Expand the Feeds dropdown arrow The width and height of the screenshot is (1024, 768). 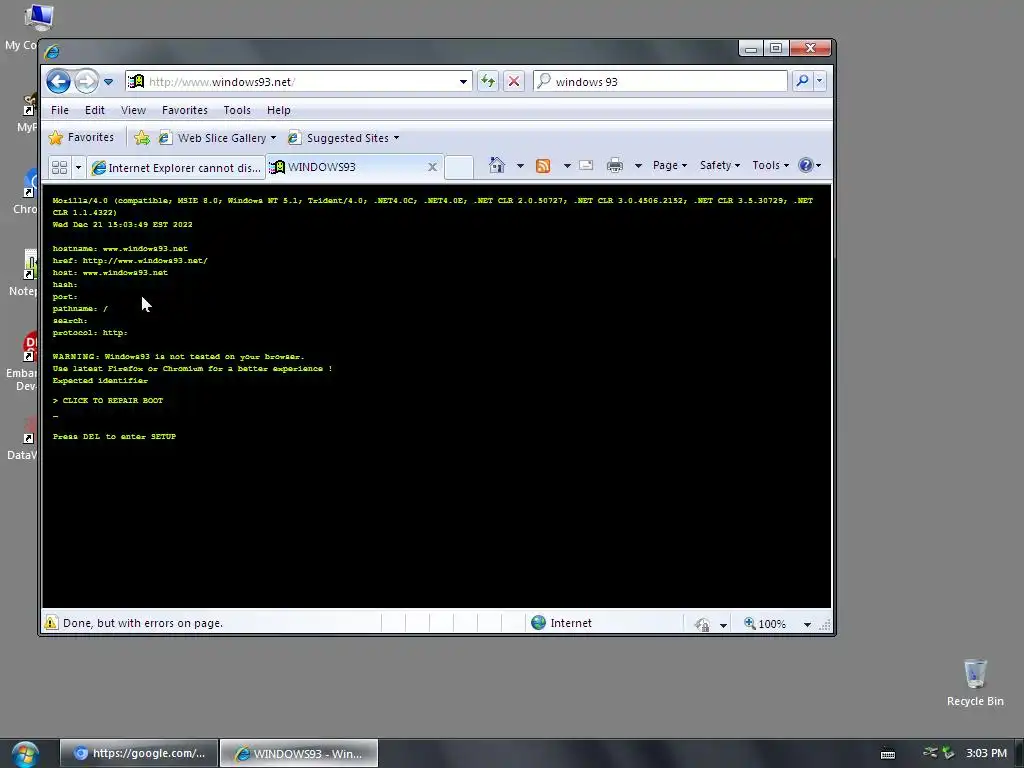(567, 166)
